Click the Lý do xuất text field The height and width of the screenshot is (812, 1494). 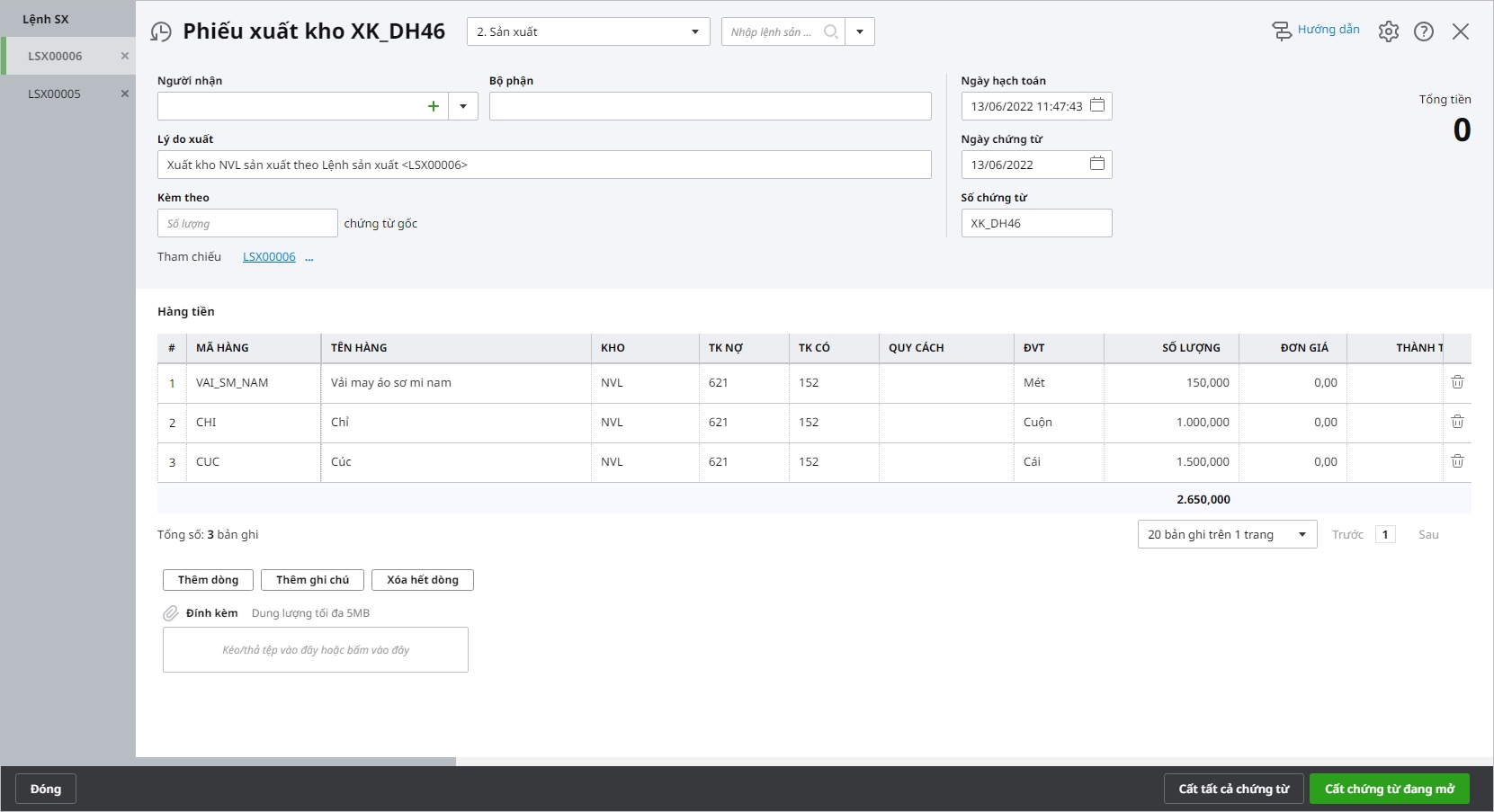click(543, 165)
